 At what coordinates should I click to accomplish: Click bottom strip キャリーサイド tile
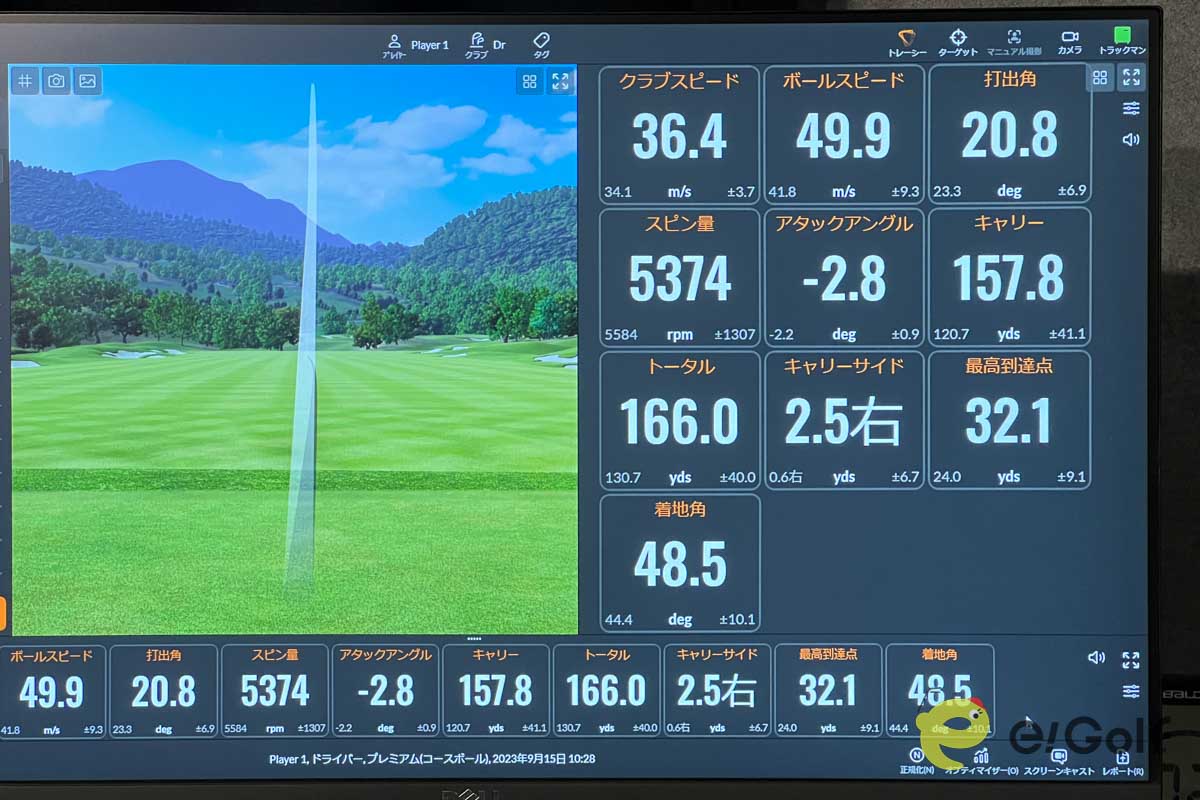click(x=718, y=691)
